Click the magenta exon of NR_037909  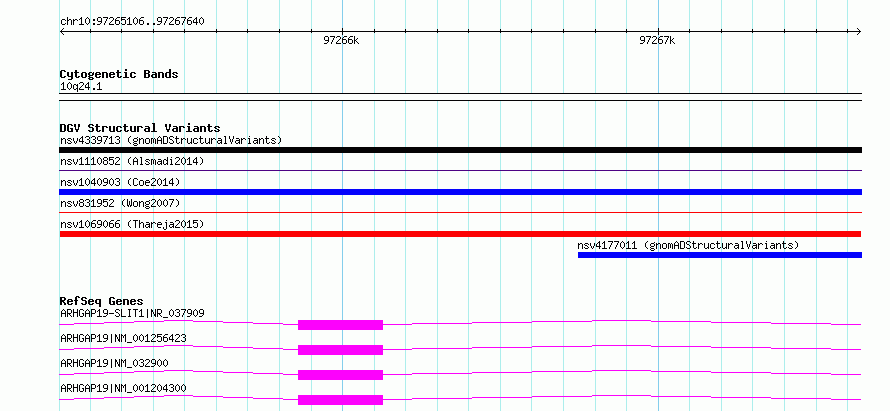click(341, 325)
